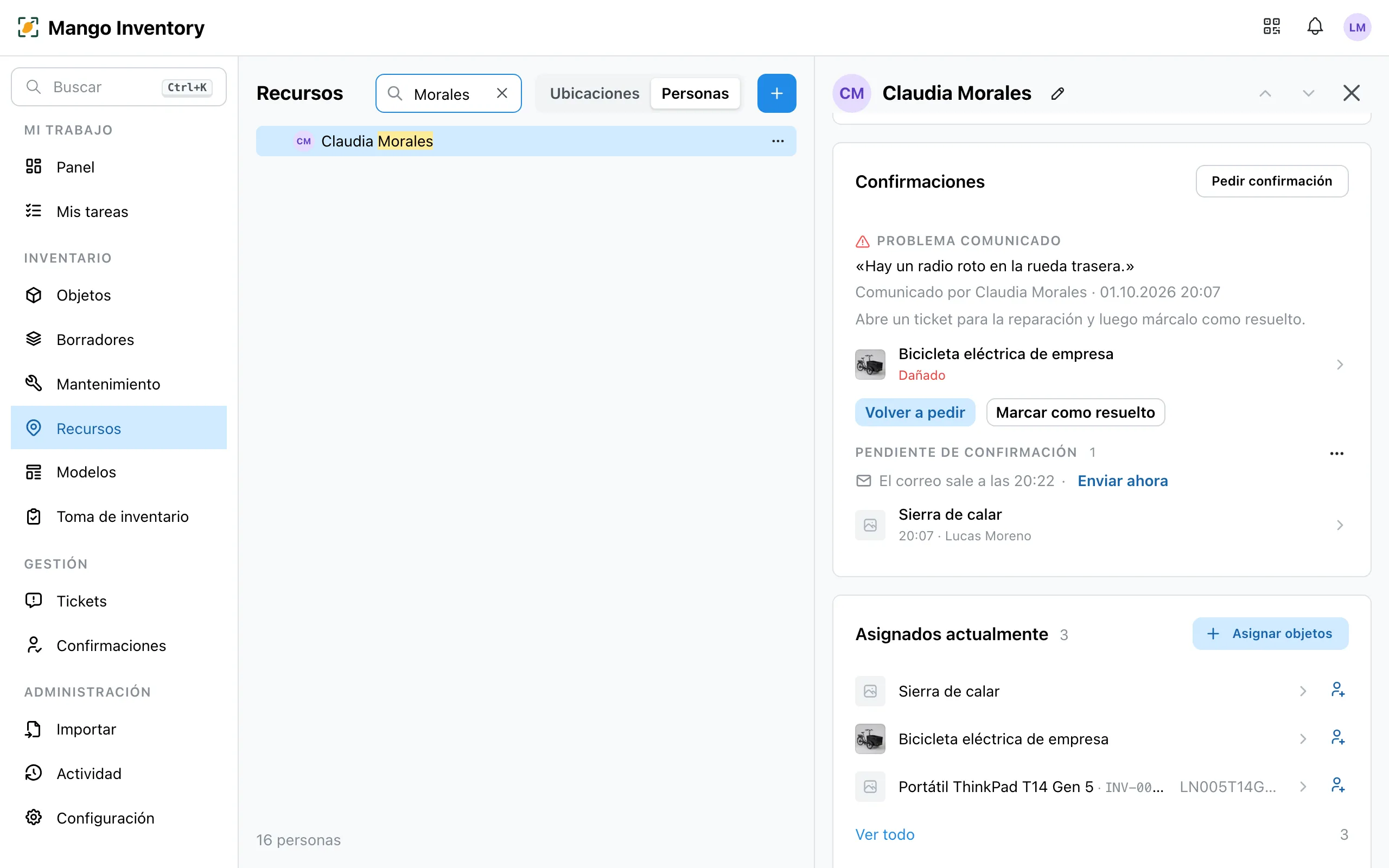The image size is (1389, 868).
Task: Click the Pedir confirmación button
Action: coord(1271,181)
